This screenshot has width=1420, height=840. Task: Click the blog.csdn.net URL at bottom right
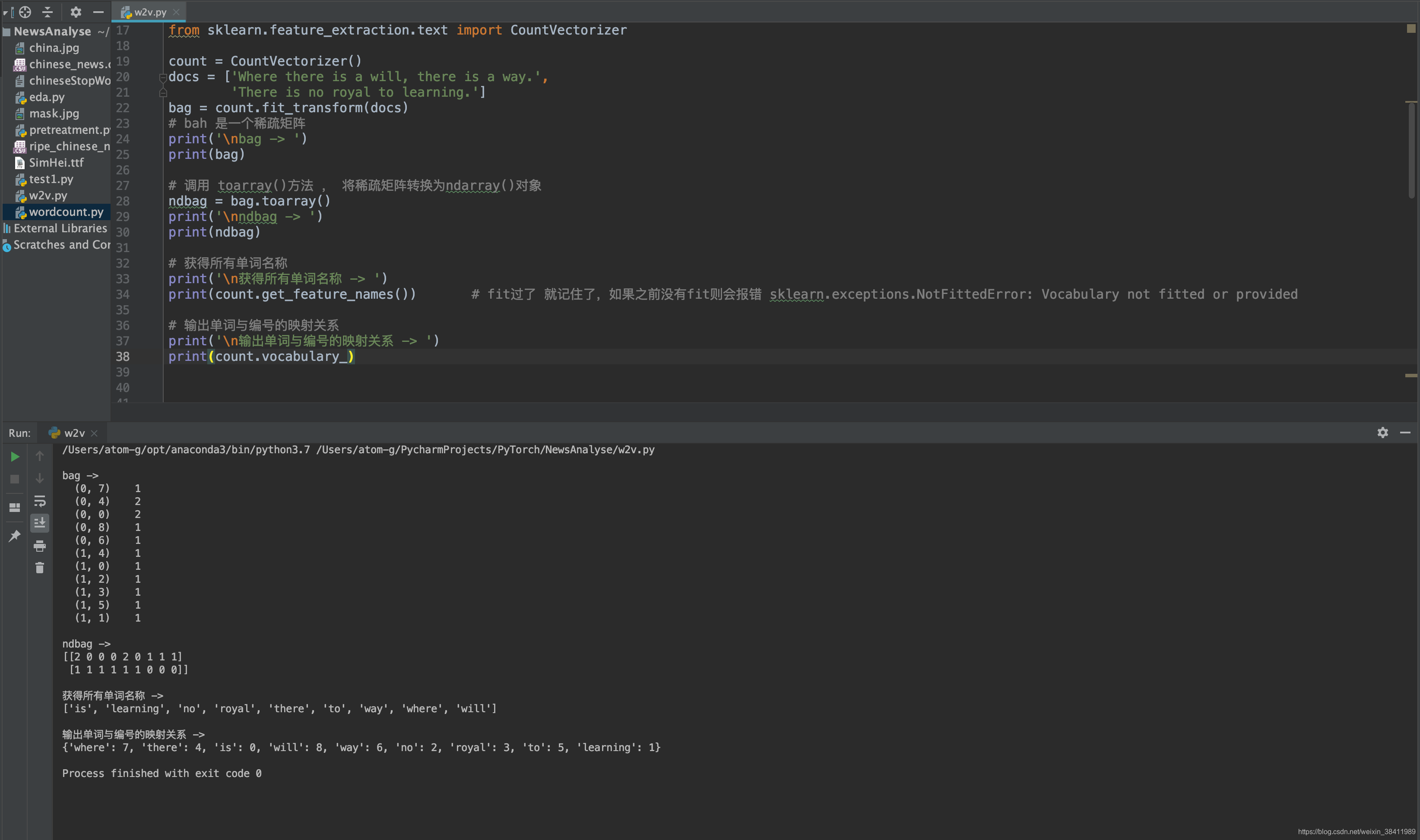click(1356, 831)
